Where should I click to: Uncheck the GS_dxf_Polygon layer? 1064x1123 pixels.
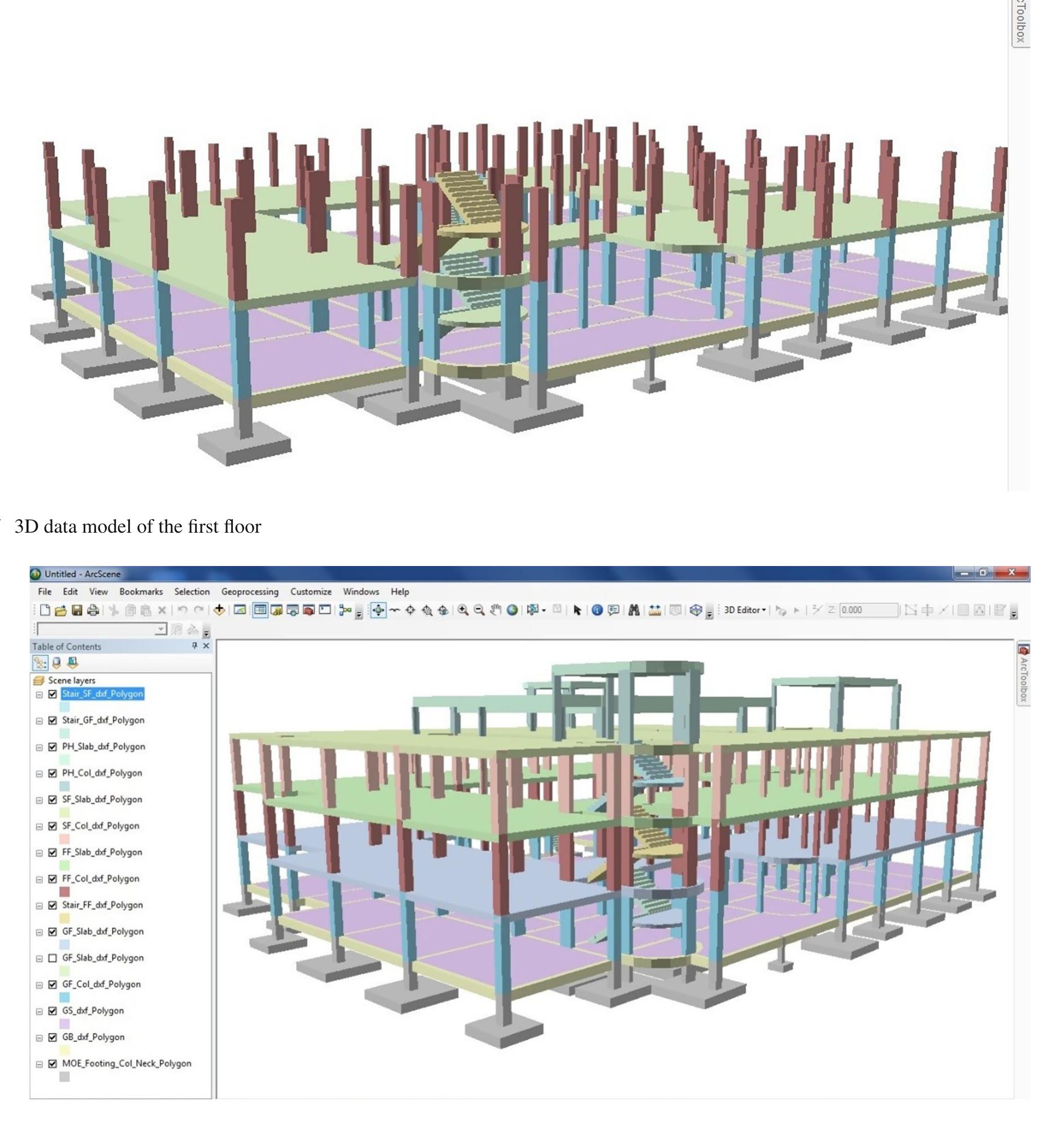(x=53, y=1011)
